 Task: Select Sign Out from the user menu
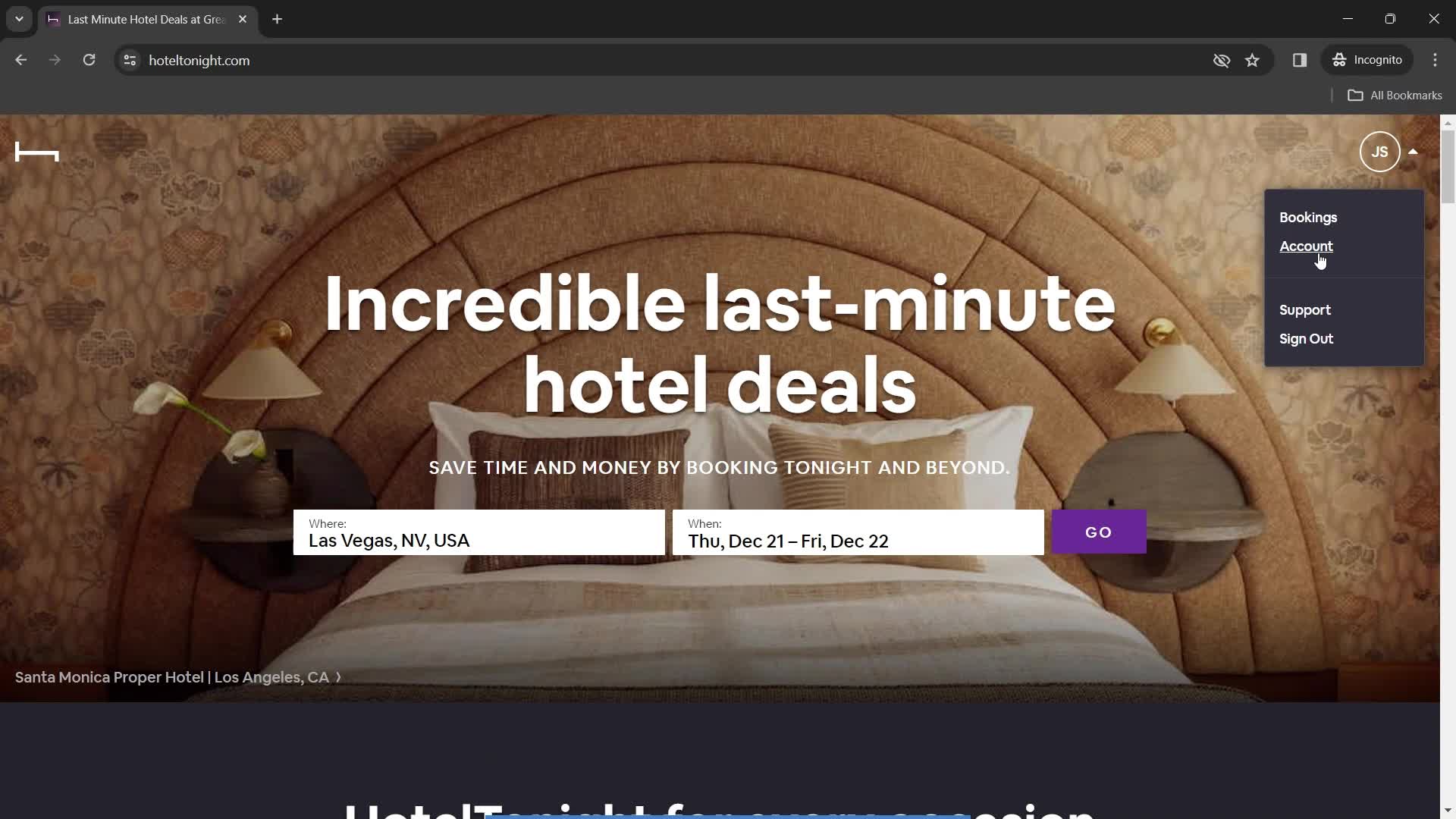coord(1306,338)
